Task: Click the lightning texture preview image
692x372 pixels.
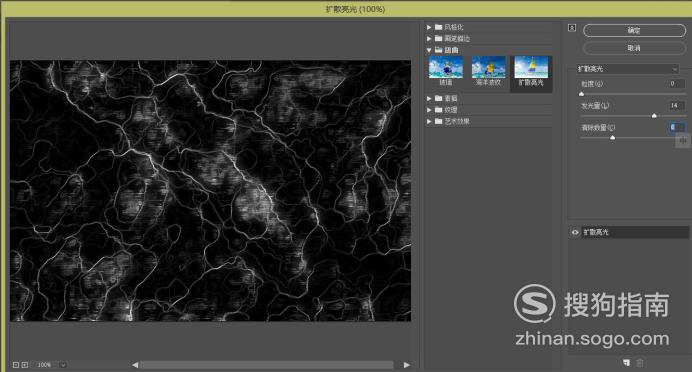Action: 211,191
